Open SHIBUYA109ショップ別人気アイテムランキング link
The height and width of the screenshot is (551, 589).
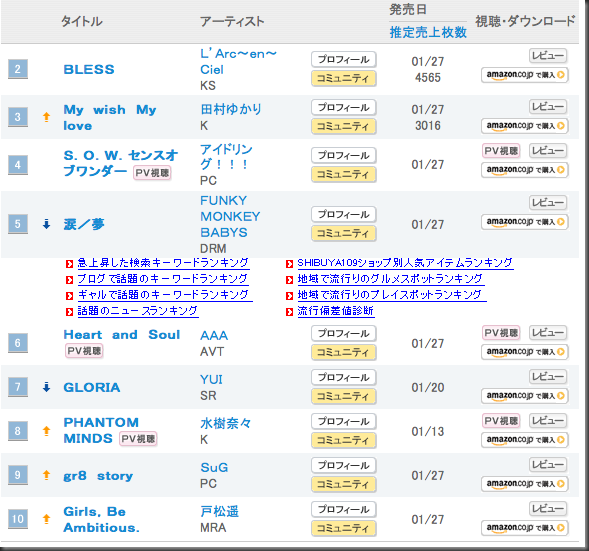pos(405,263)
